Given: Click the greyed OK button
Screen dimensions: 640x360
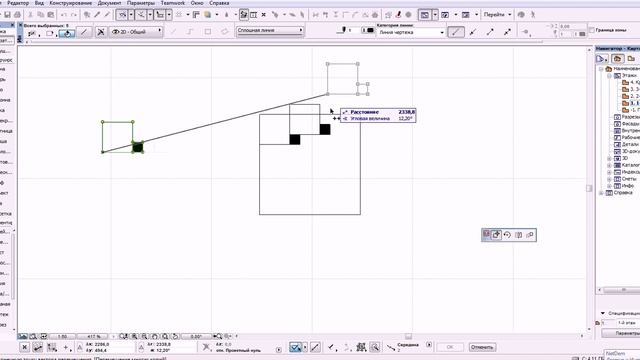Looking at the screenshot, I should coord(450,347).
